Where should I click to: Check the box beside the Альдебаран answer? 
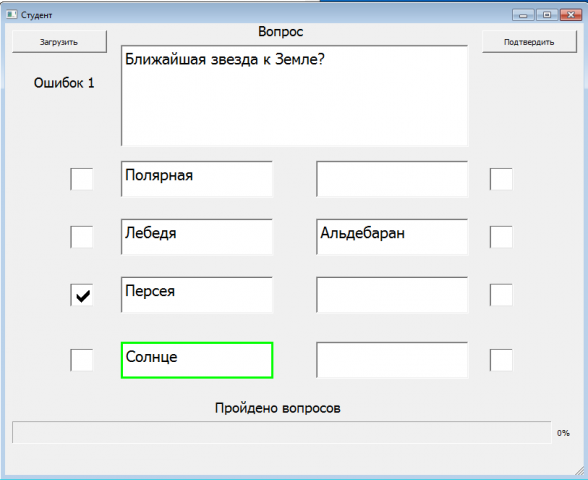click(501, 237)
